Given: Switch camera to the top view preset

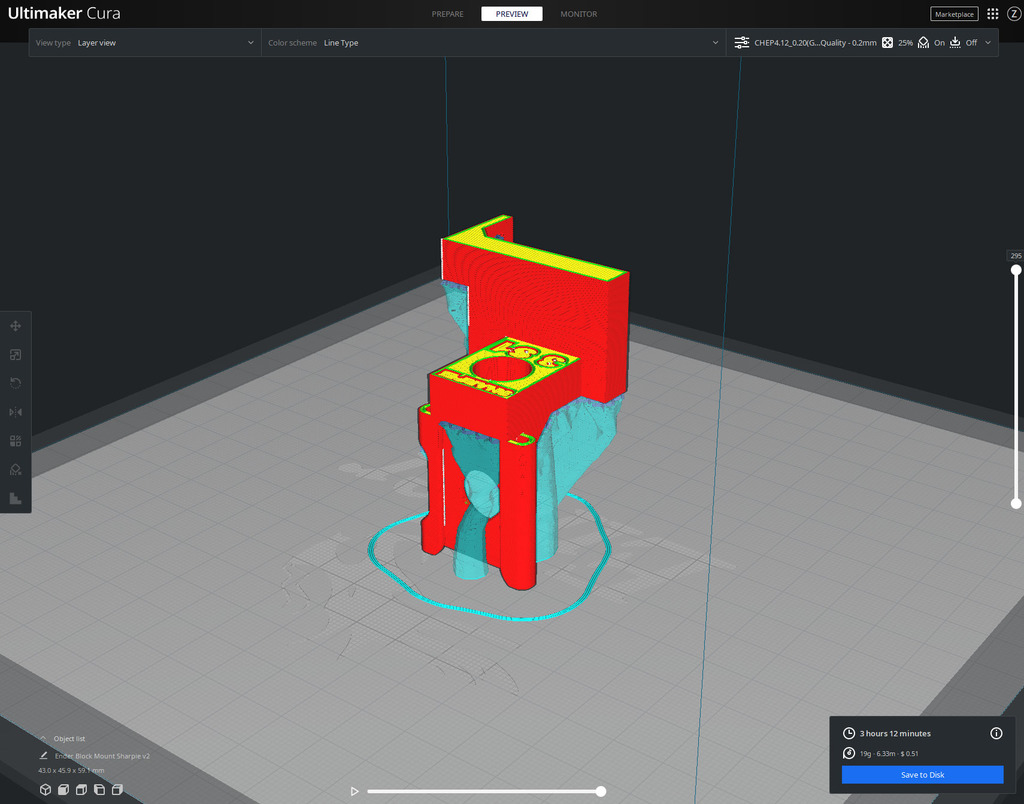Looking at the screenshot, I should click(x=80, y=789).
